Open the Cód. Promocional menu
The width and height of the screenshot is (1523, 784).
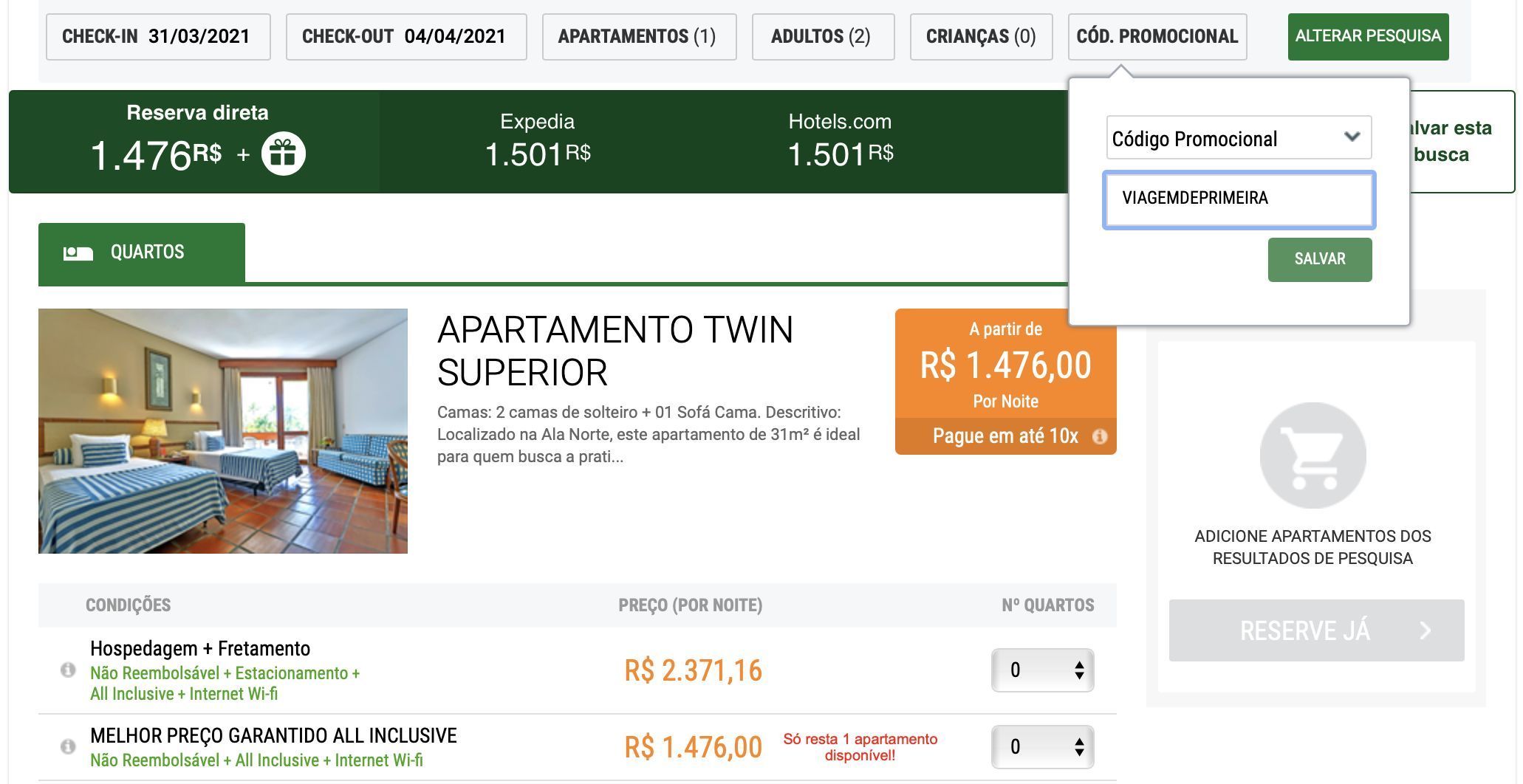tap(1157, 36)
